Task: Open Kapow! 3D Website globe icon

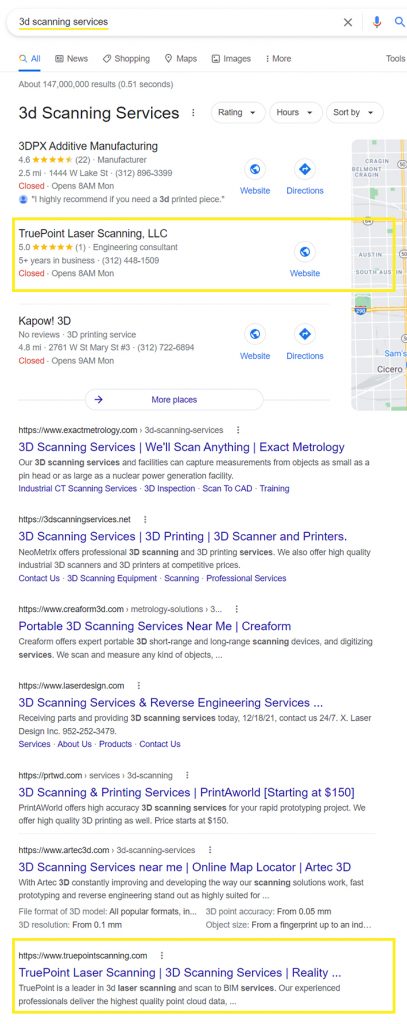Action: coord(255,335)
